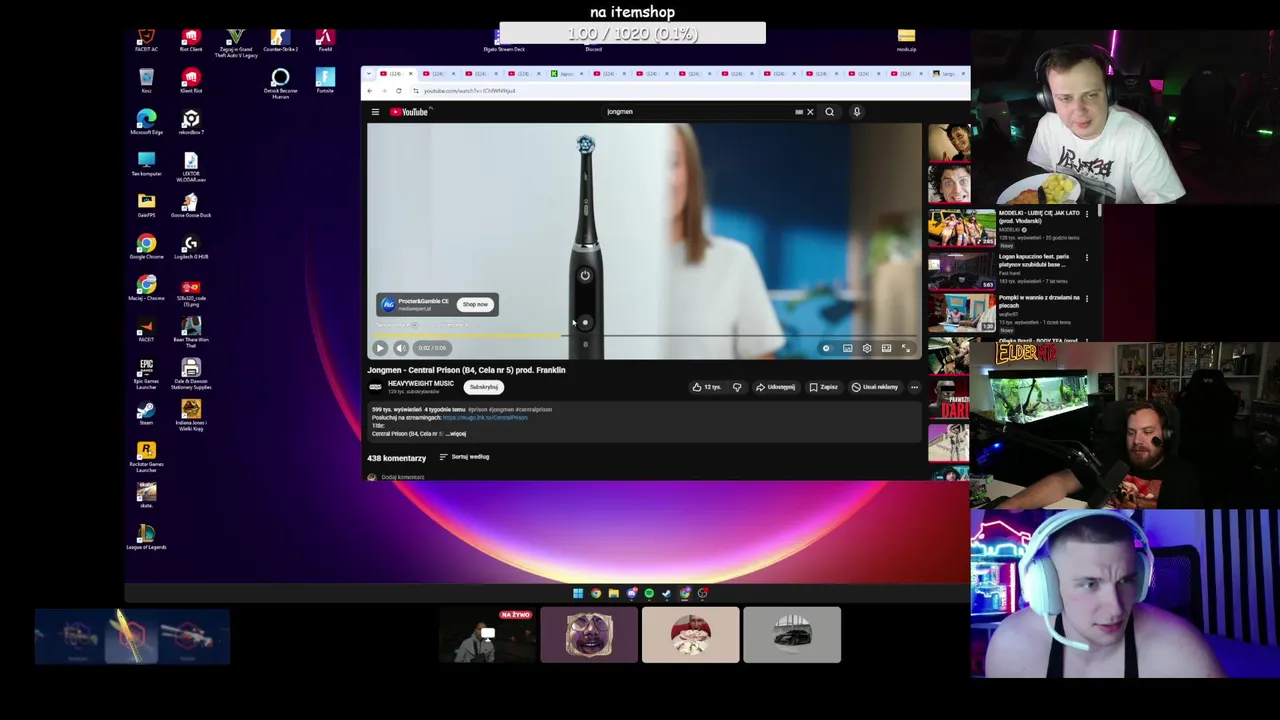Enable subtitles in the video player
This screenshot has height=720, width=1280.
coord(847,348)
